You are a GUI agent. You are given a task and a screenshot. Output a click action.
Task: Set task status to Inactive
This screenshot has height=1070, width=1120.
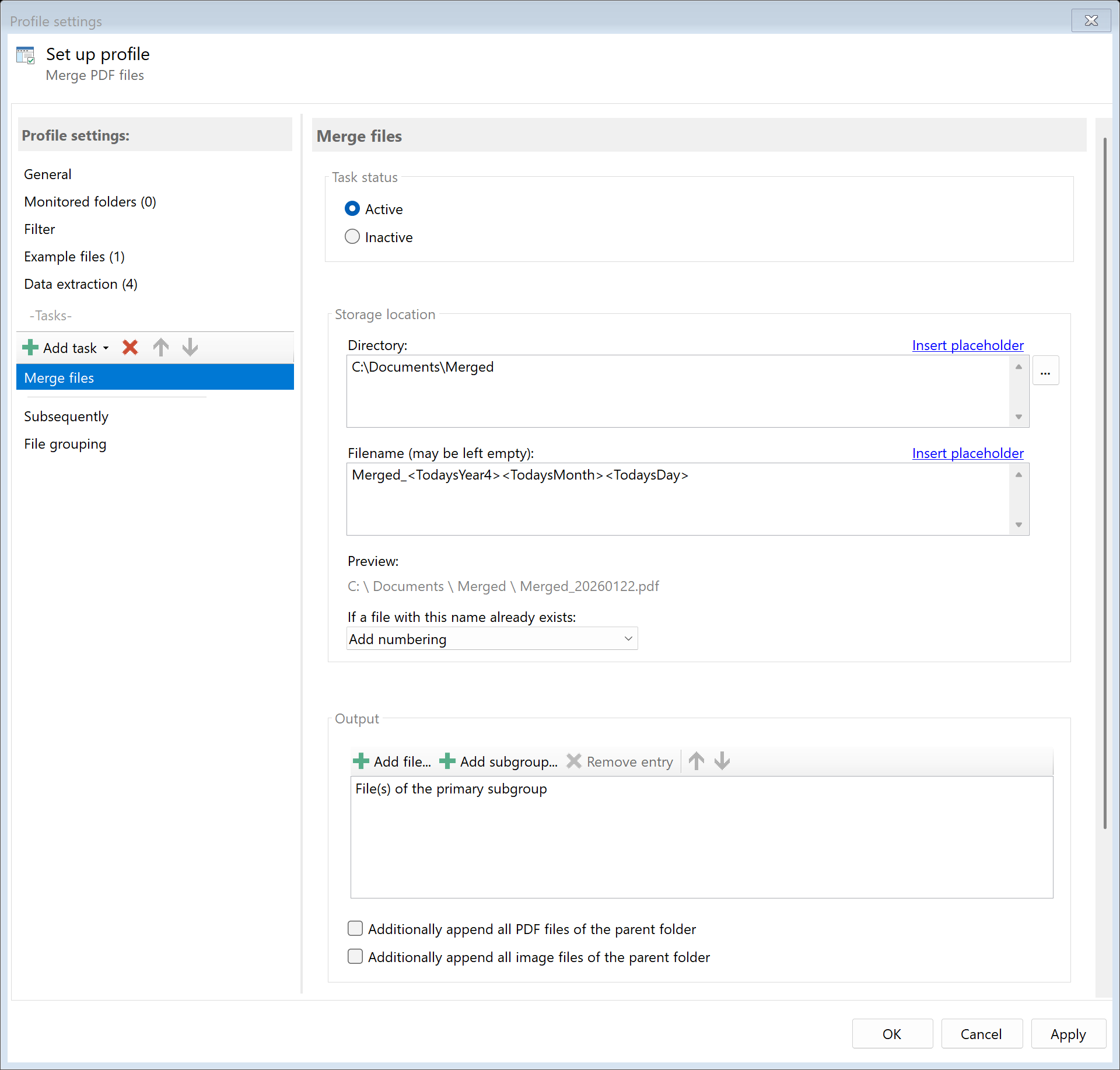click(352, 236)
